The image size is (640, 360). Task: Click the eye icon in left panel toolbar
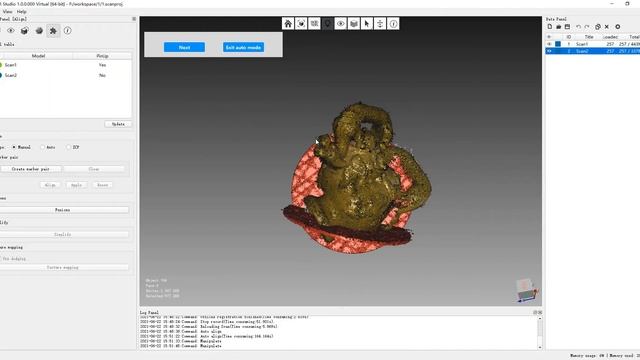(x=11, y=31)
